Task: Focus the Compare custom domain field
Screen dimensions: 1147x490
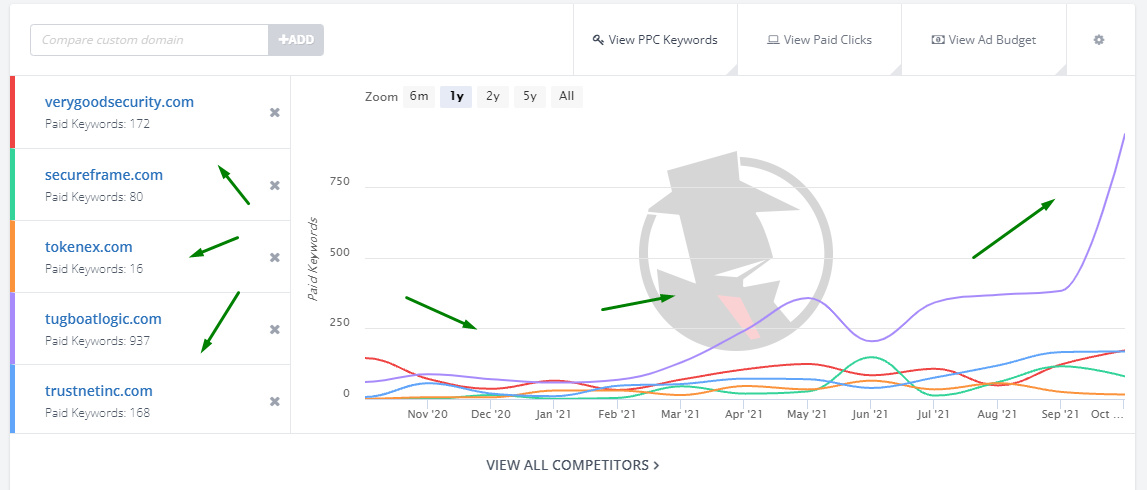Action: point(150,40)
